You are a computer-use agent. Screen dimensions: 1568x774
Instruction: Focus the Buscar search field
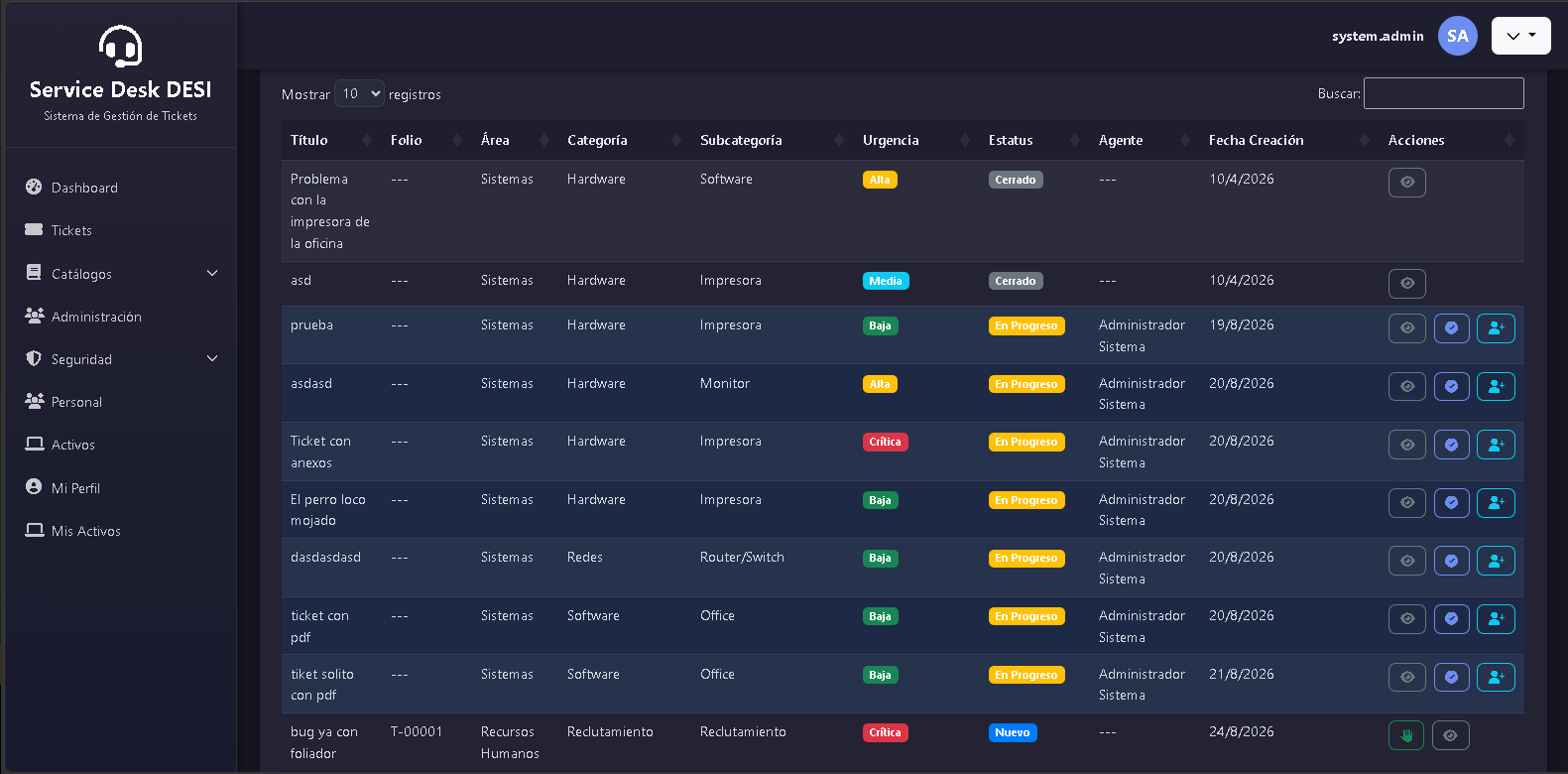1444,93
